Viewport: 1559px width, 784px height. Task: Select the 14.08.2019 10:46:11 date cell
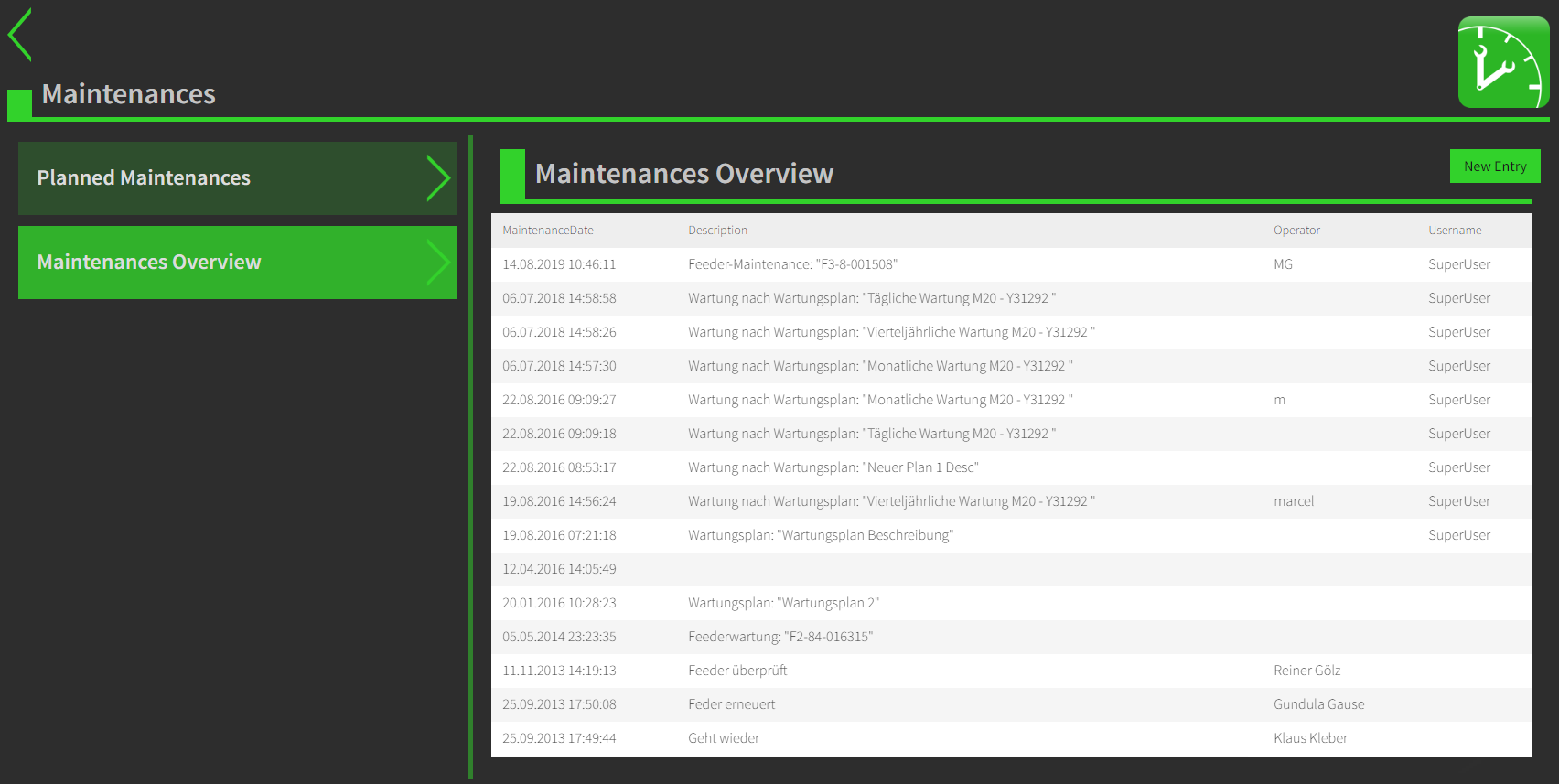tap(559, 264)
